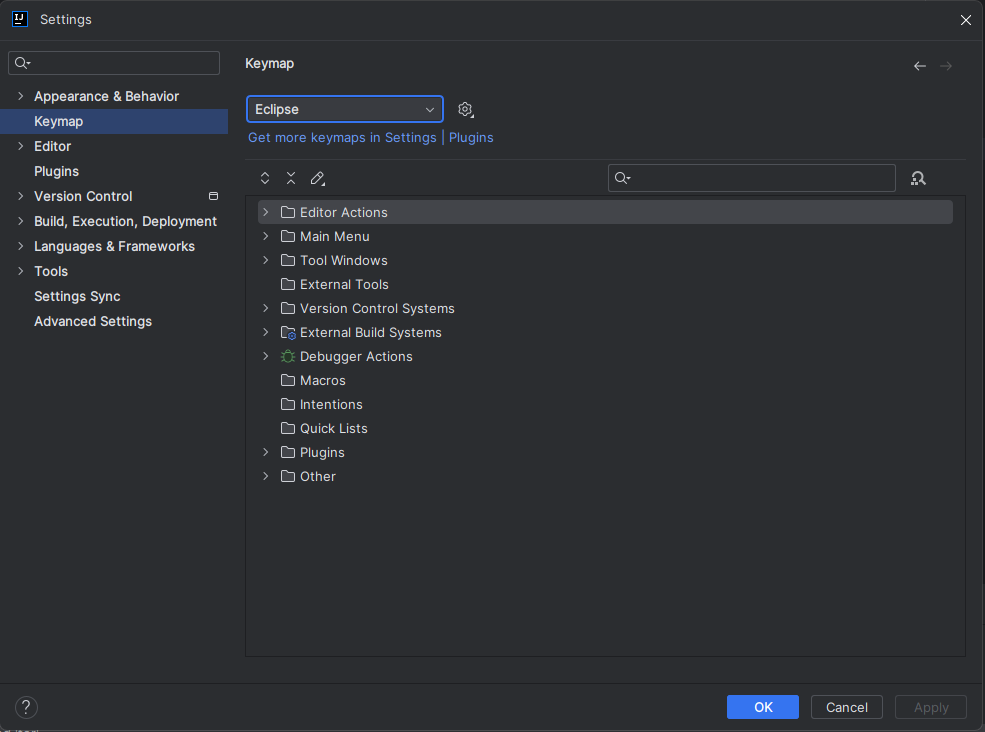The width and height of the screenshot is (985, 732).
Task: Open the Eclipse keymap dropdown
Action: (x=345, y=109)
